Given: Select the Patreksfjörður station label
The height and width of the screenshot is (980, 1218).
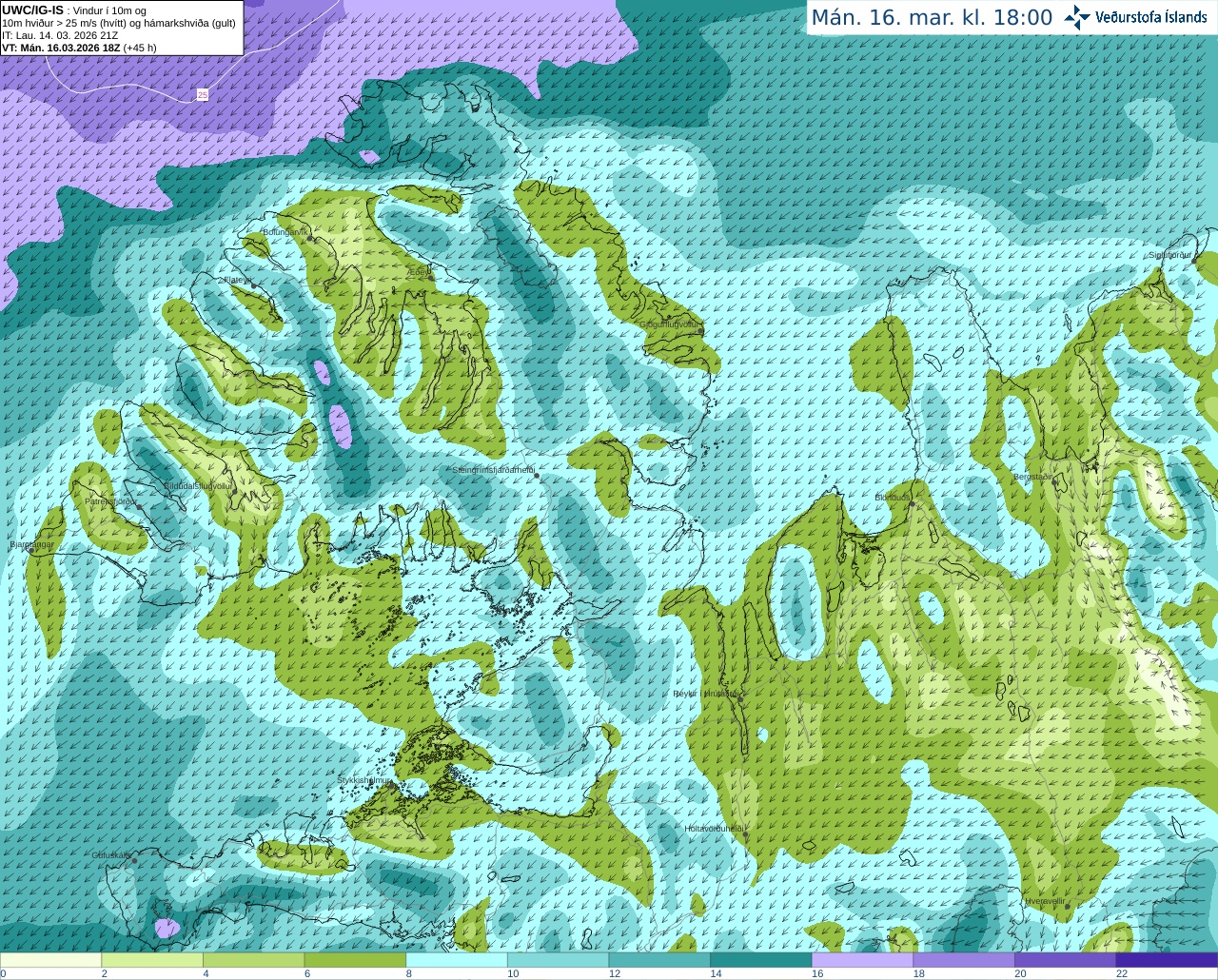Looking at the screenshot, I should 111,500.
